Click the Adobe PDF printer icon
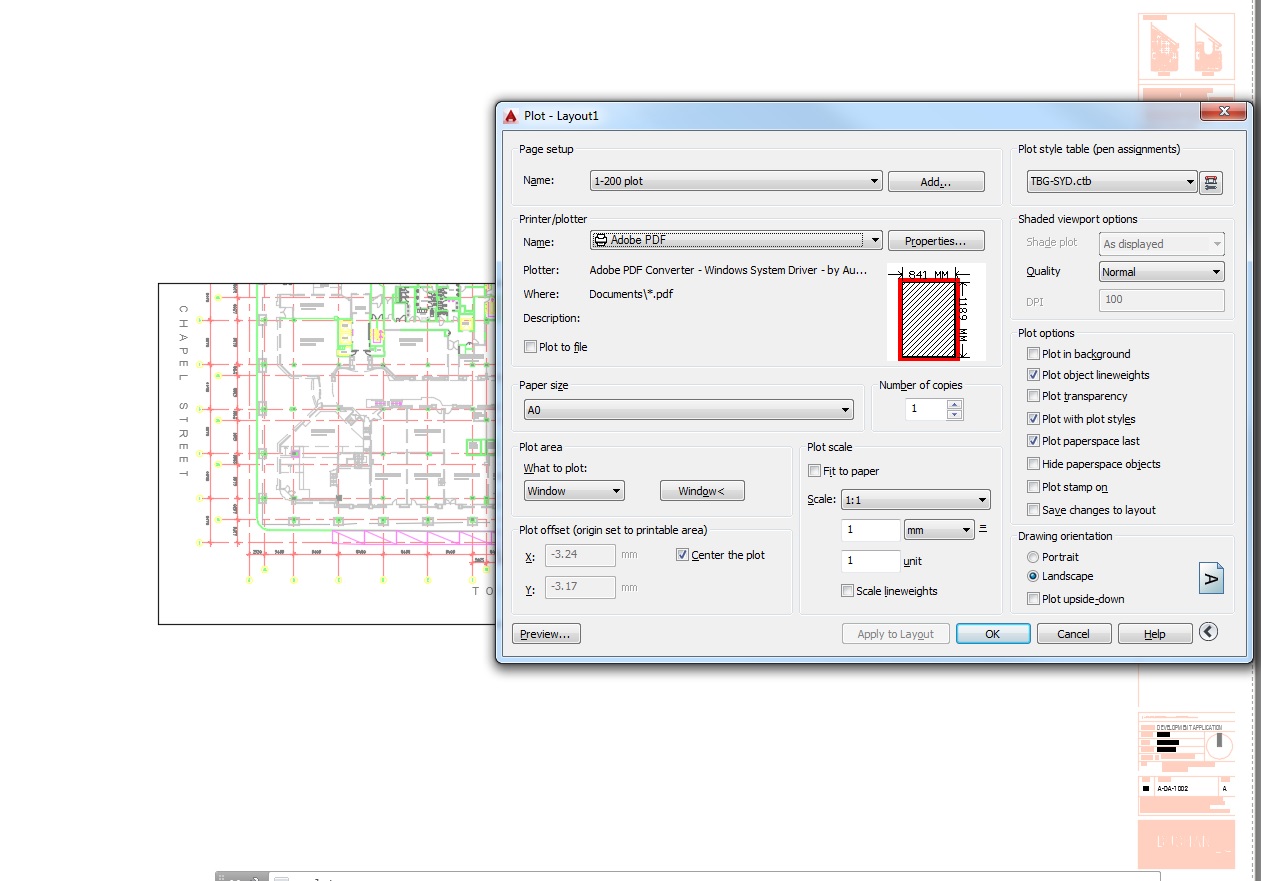This screenshot has height=881, width=1261. coord(600,240)
